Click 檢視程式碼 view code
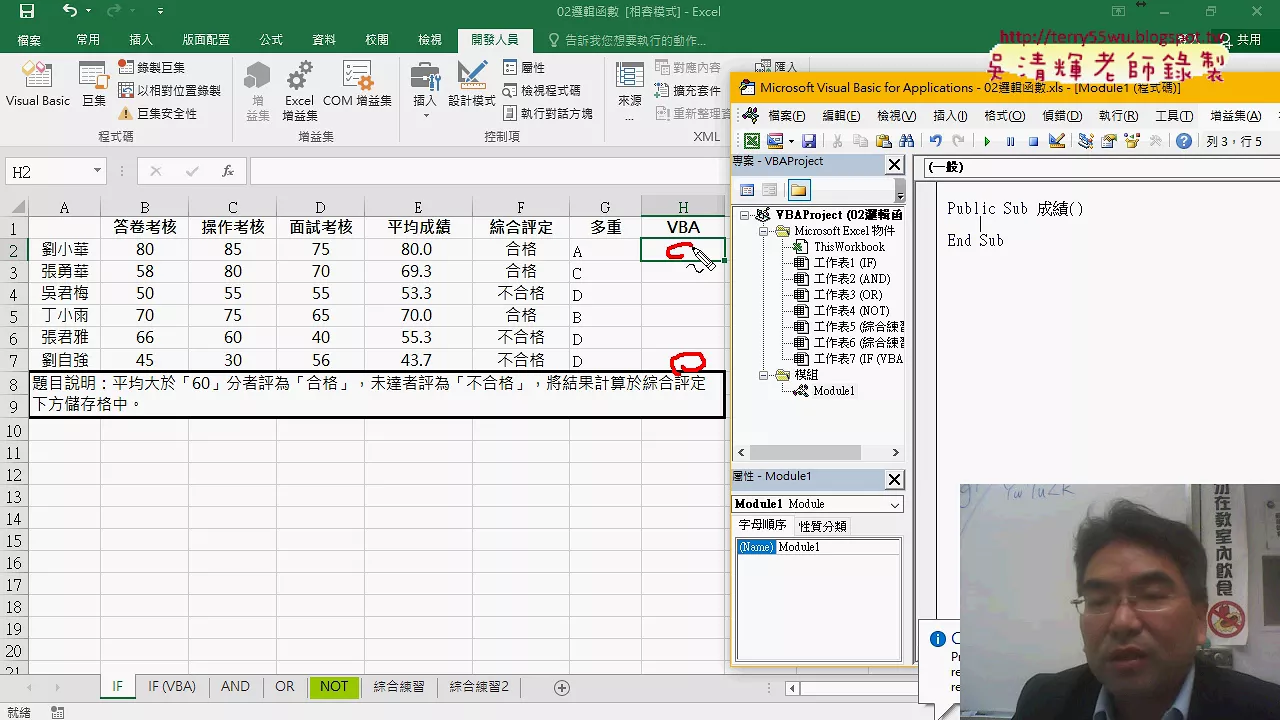Screen dimensions: 1280x720 click(542, 90)
